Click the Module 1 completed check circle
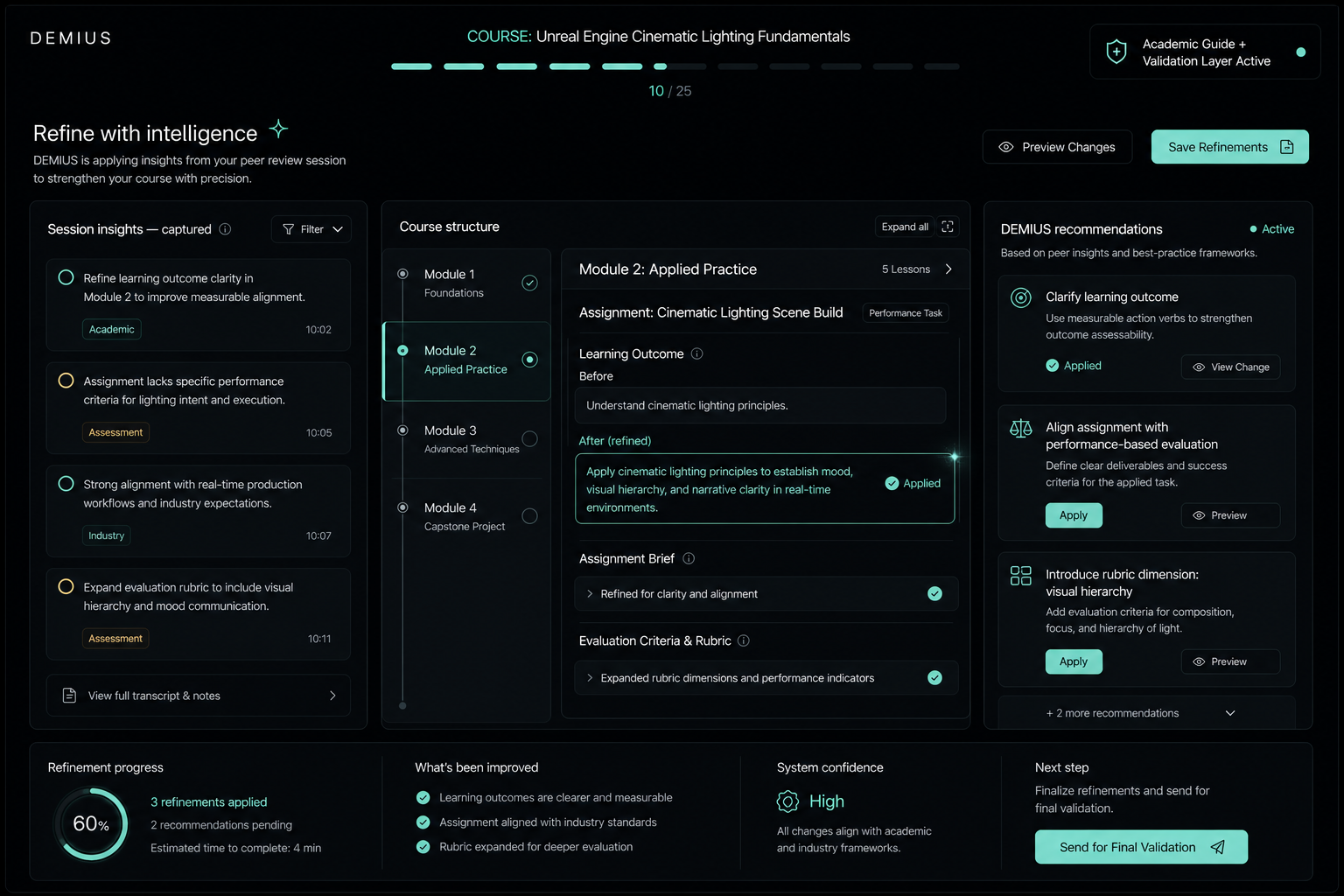Image resolution: width=1344 pixels, height=896 pixels. tap(529, 283)
